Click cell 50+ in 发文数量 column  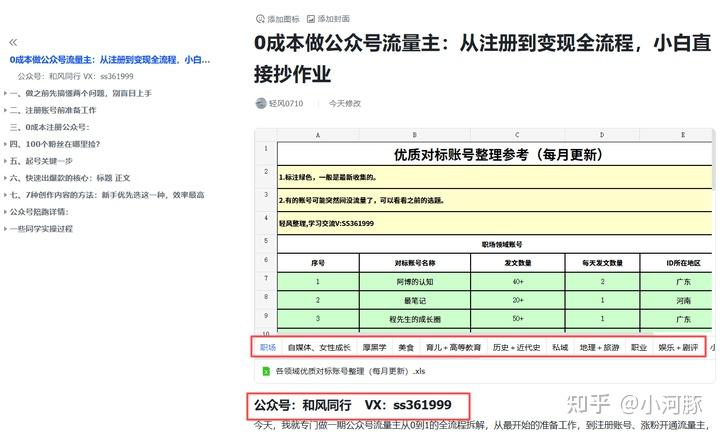518,319
